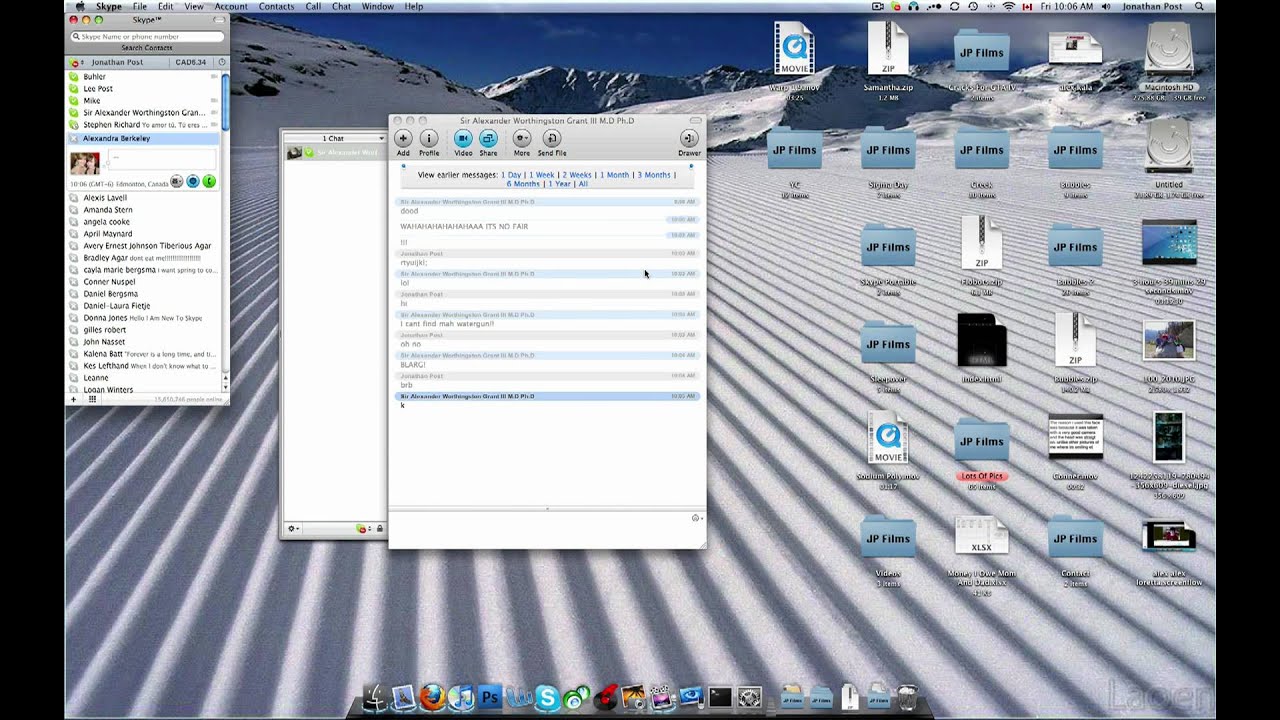Screen dimensions: 1280x720
Task: Click the Add button in chat toolbar
Action: coord(403,139)
